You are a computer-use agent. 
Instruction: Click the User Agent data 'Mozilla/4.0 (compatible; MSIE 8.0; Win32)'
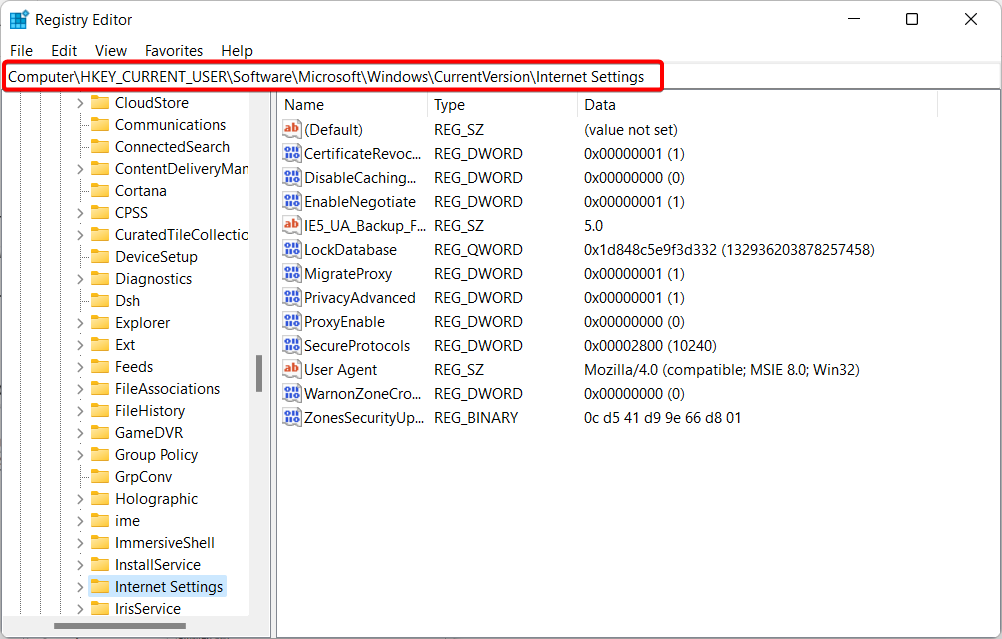click(x=721, y=370)
